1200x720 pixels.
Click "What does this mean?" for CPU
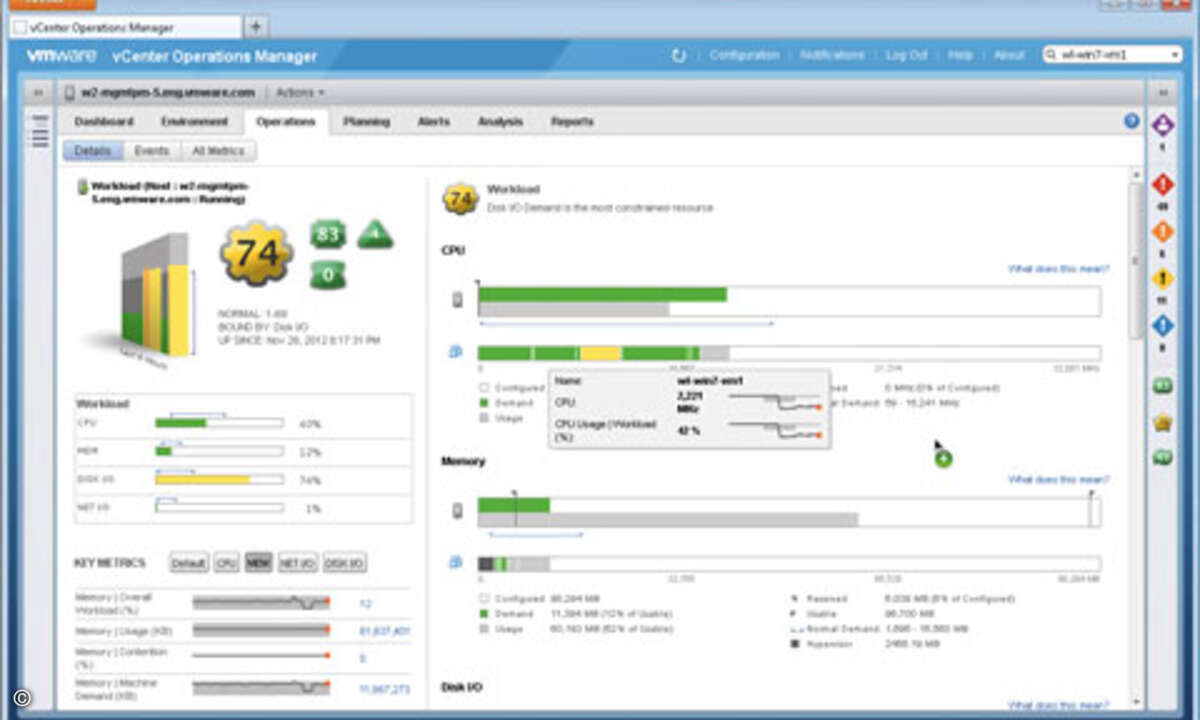pyautogui.click(x=1058, y=269)
